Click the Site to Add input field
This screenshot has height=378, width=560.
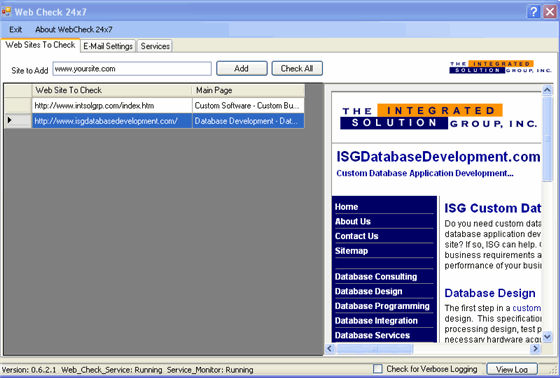[x=132, y=69]
